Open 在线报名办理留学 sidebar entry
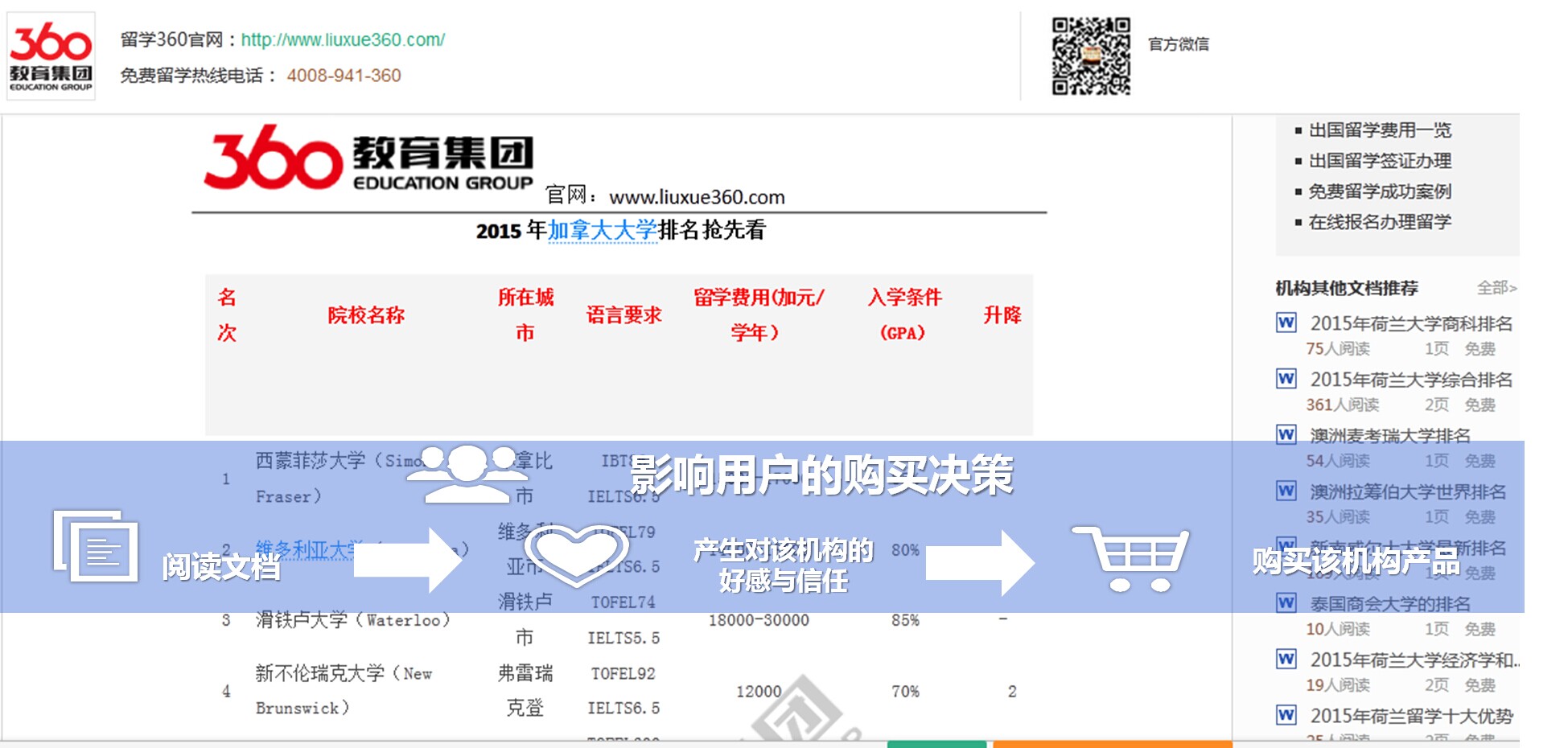The width and height of the screenshot is (1568, 748). coord(1379,222)
